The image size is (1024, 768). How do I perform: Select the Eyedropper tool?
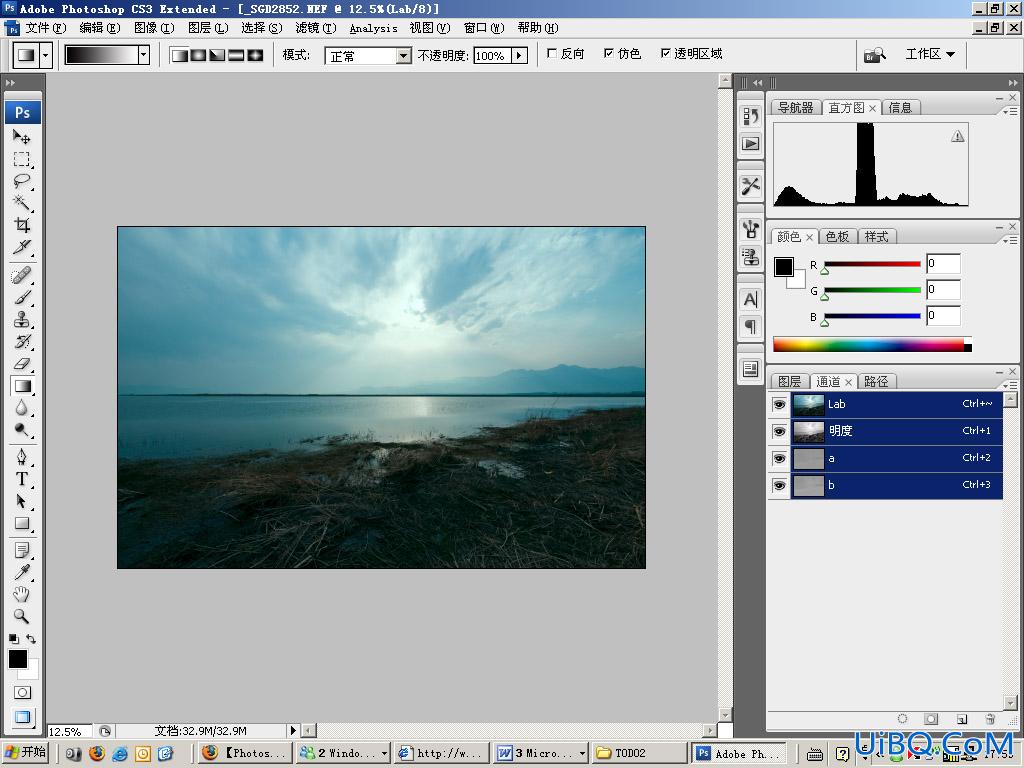[x=22, y=572]
